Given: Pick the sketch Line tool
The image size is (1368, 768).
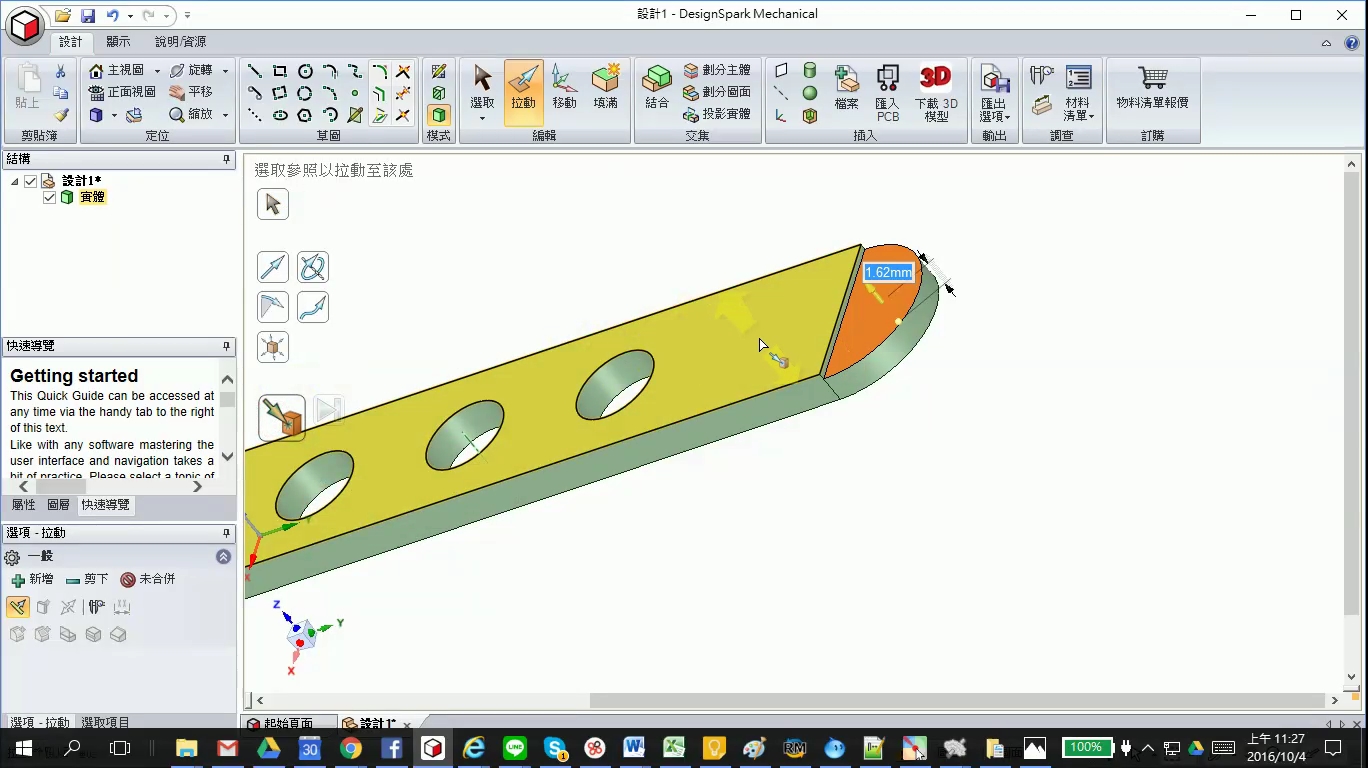Looking at the screenshot, I should pos(255,71).
